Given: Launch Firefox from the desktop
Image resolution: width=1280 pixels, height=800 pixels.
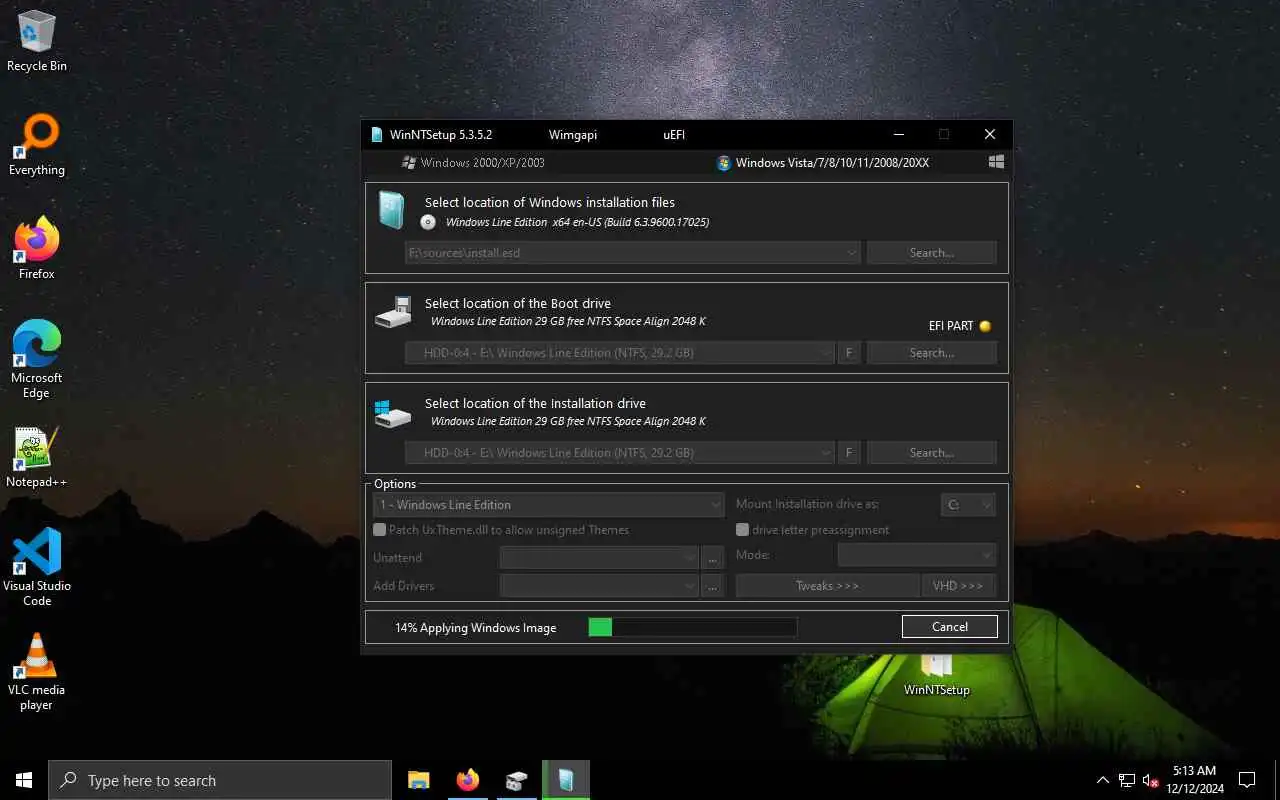Looking at the screenshot, I should 36,250.
